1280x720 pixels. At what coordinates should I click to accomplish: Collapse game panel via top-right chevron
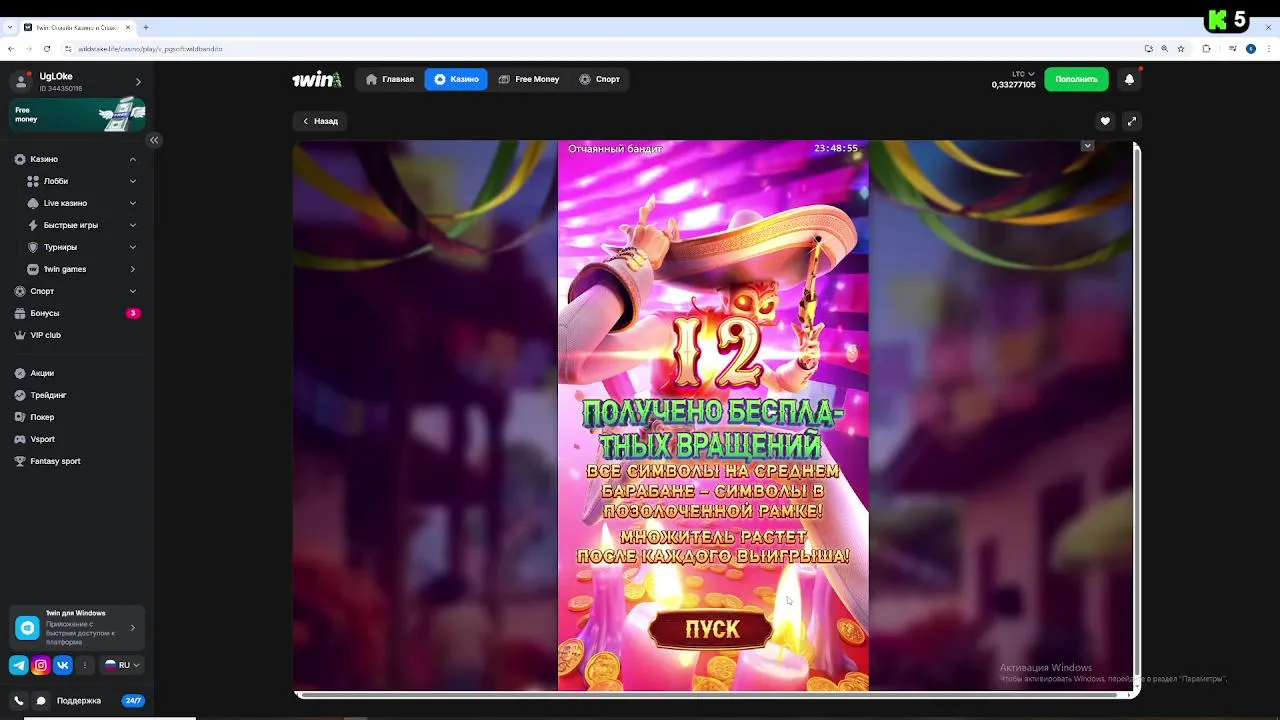pos(1087,146)
